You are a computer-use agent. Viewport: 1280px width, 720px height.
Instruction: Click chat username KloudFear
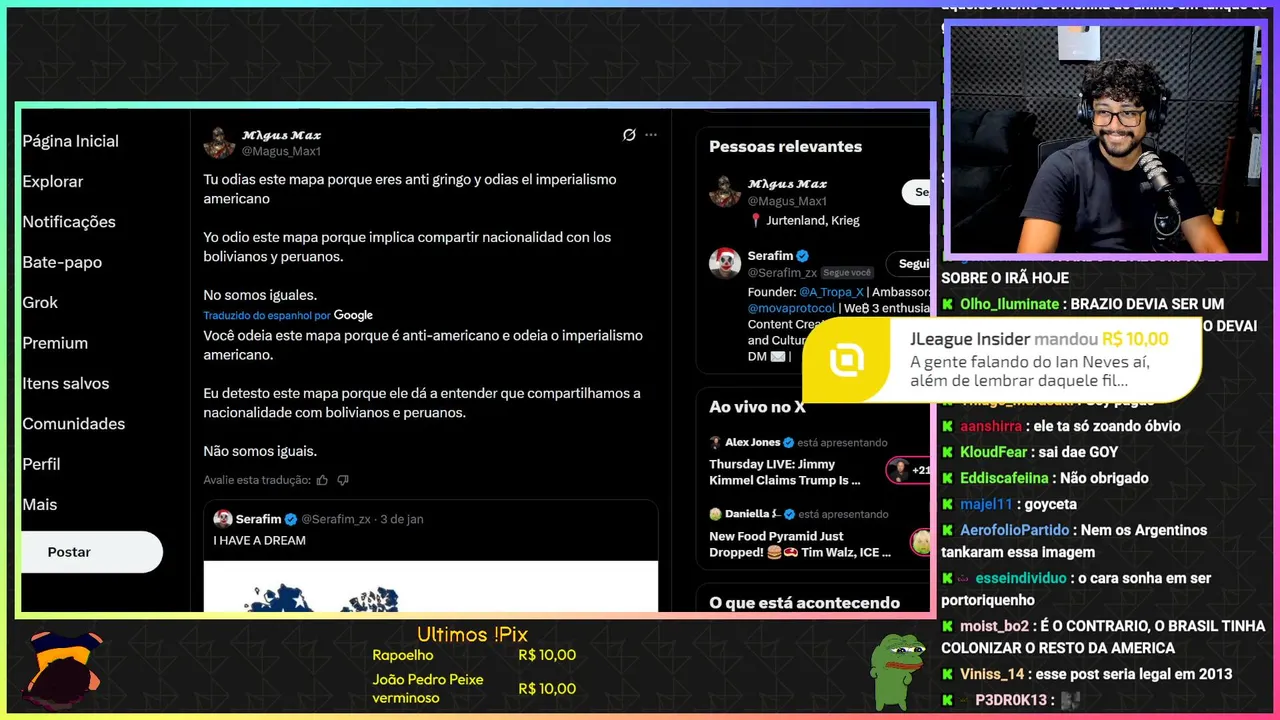pos(994,452)
